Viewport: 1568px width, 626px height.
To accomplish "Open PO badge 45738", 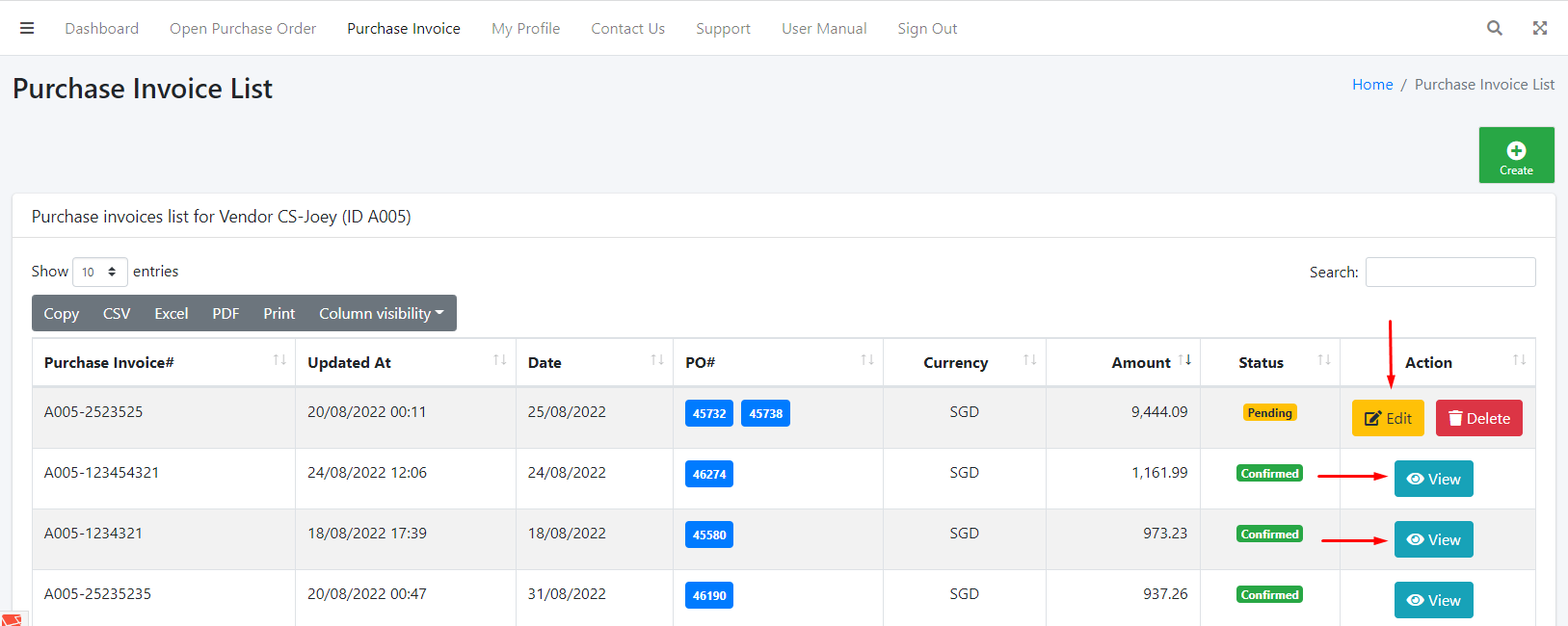I will (x=765, y=413).
